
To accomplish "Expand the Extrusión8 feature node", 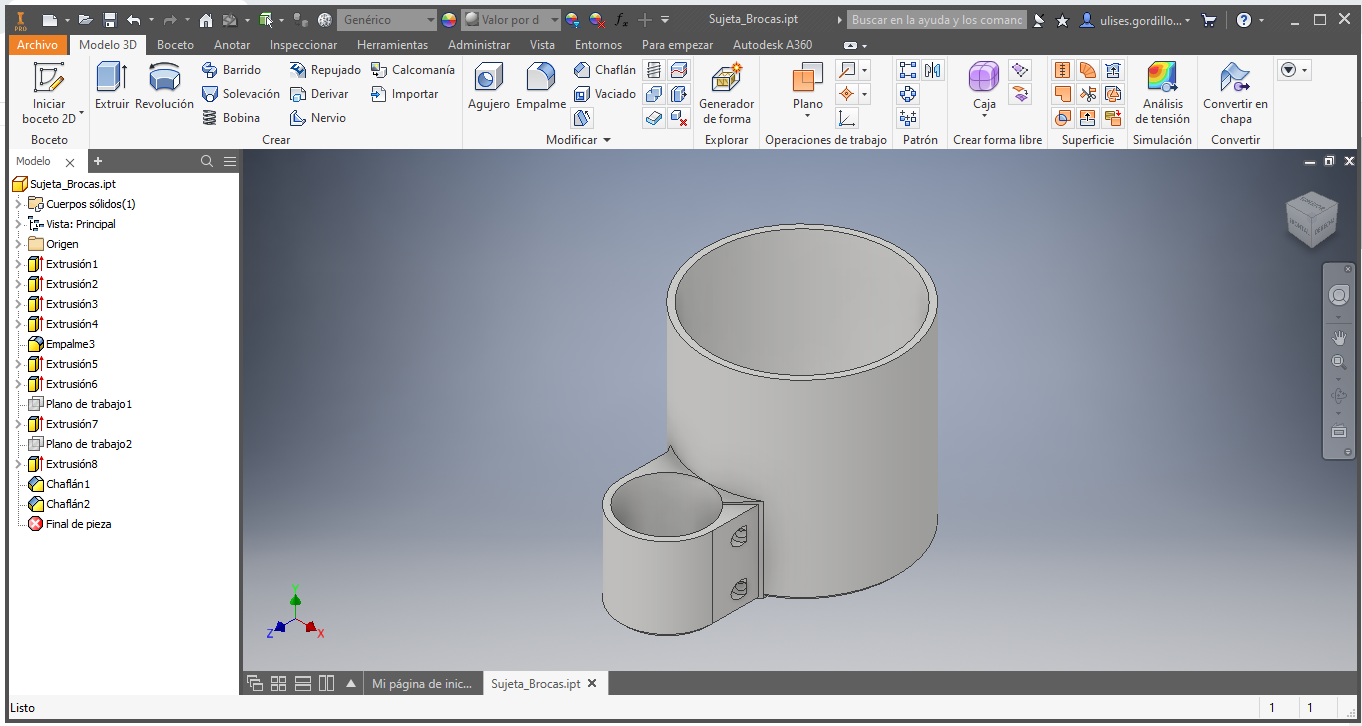I will click(18, 464).
